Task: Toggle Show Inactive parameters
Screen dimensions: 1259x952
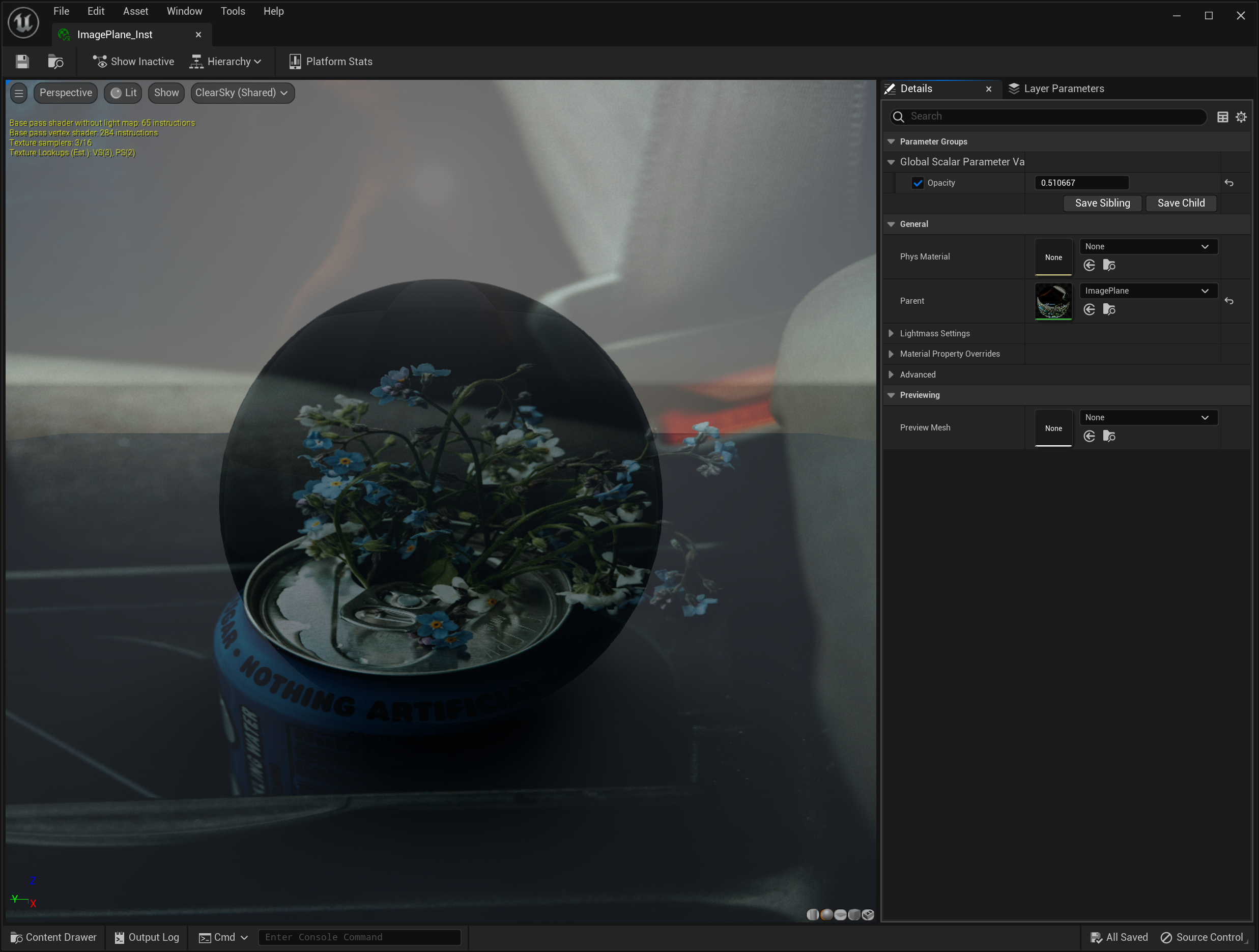Action: coord(133,62)
